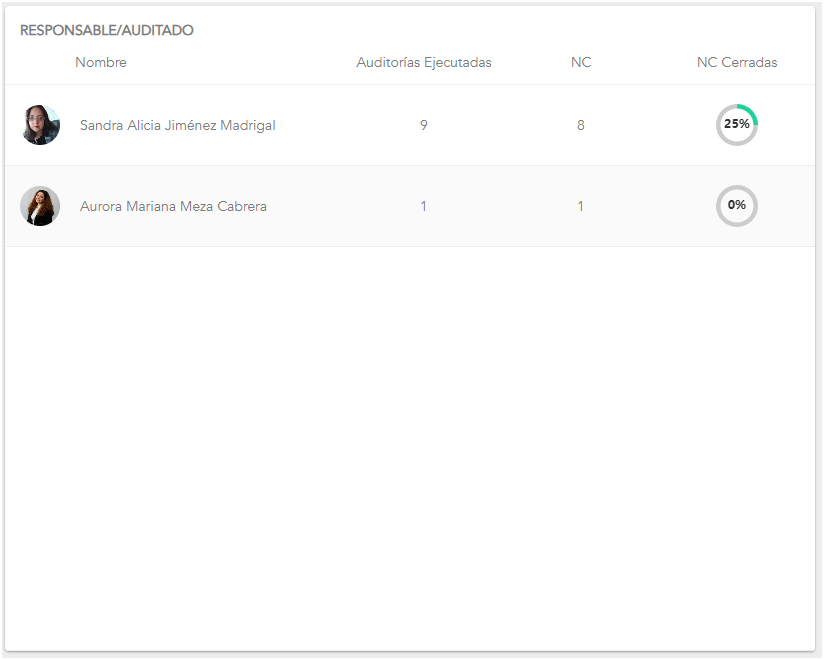Click Sandra Alicia Jiménez Madrigal's profile photo
The width and height of the screenshot is (824, 660).
click(41, 125)
